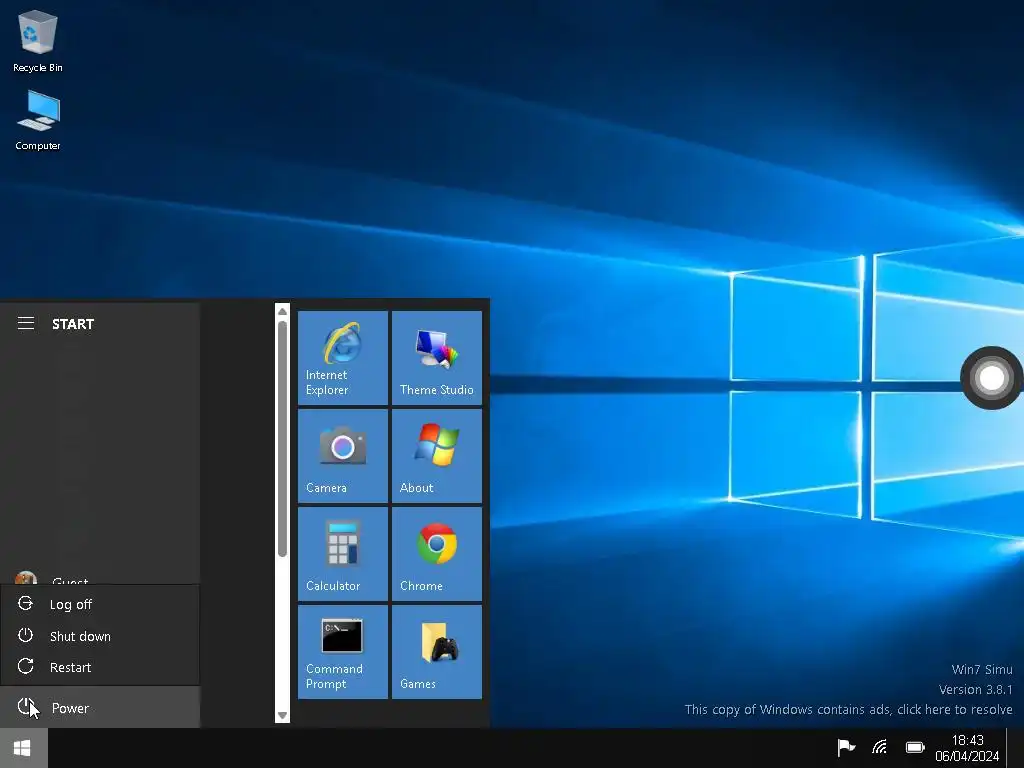
Task: Click the Windows Start button in taskbar
Action: (x=23, y=748)
